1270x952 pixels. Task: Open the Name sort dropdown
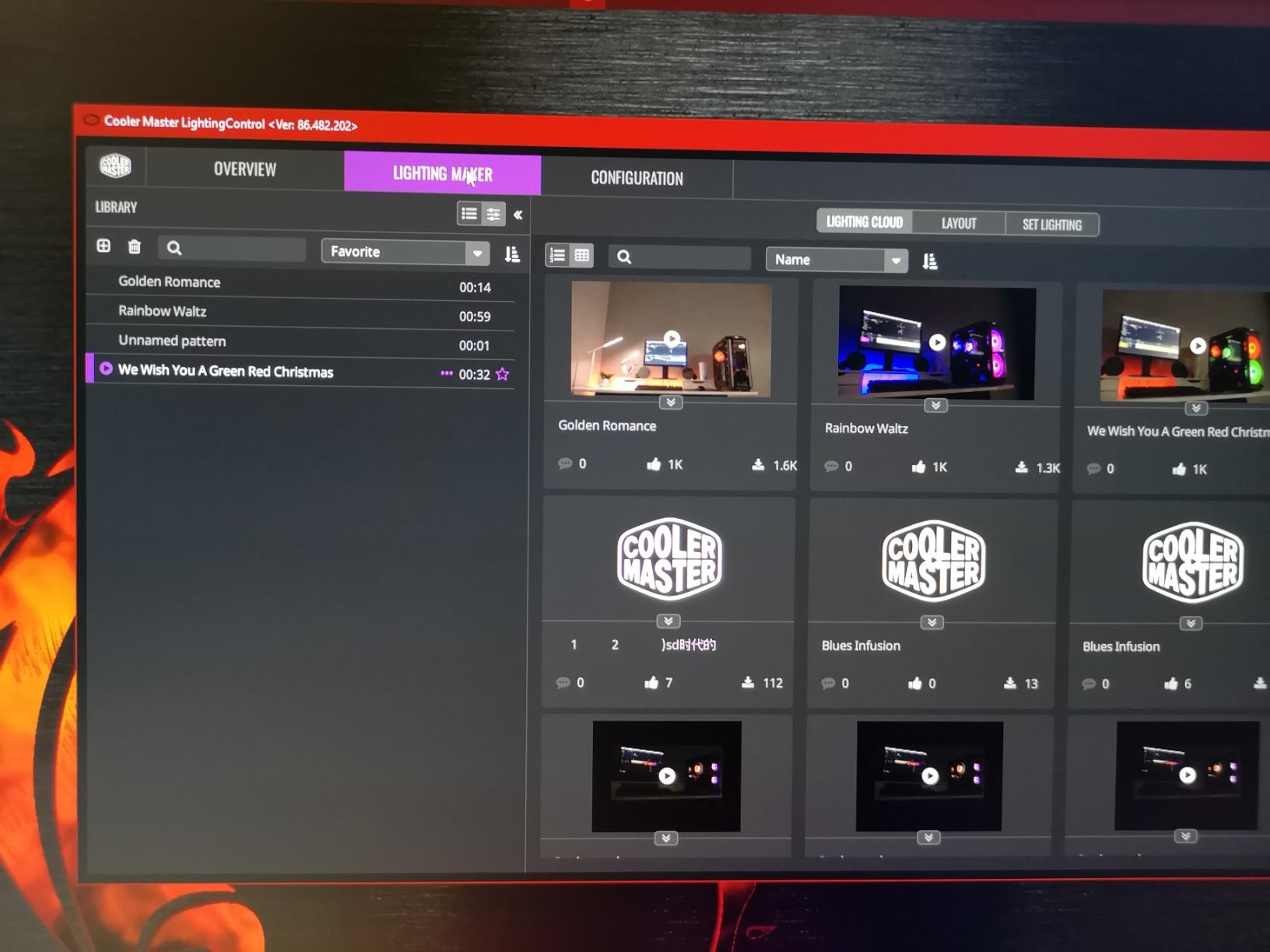[x=837, y=260]
